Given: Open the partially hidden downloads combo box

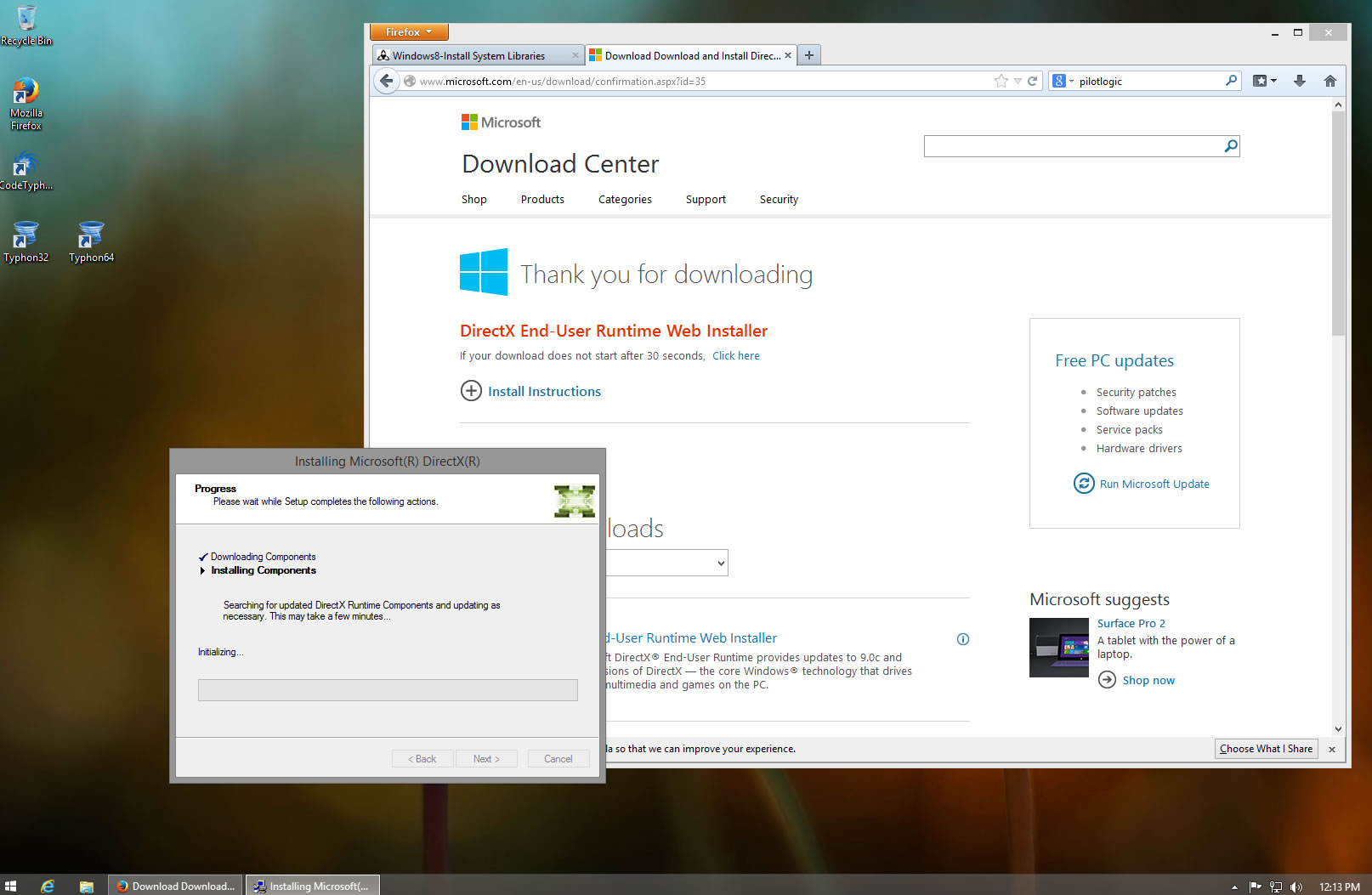Looking at the screenshot, I should (x=667, y=563).
